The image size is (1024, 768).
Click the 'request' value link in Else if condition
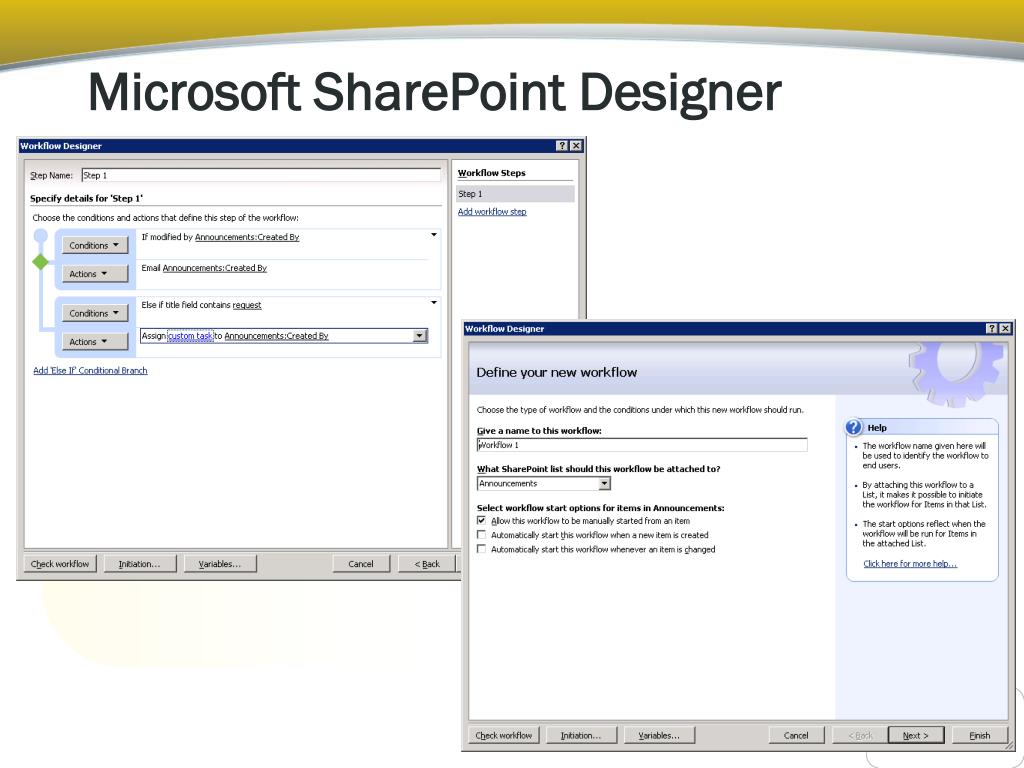coord(247,305)
